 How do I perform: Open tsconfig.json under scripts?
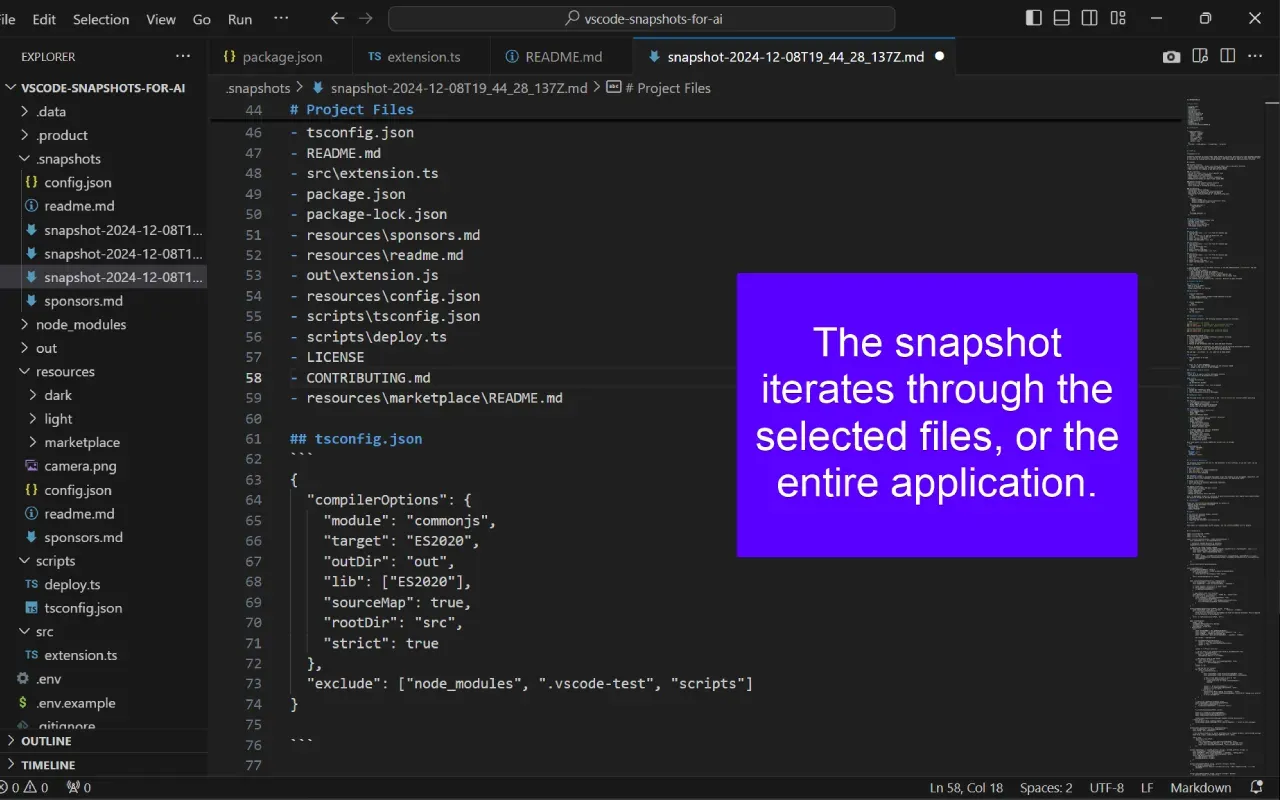coord(83,608)
